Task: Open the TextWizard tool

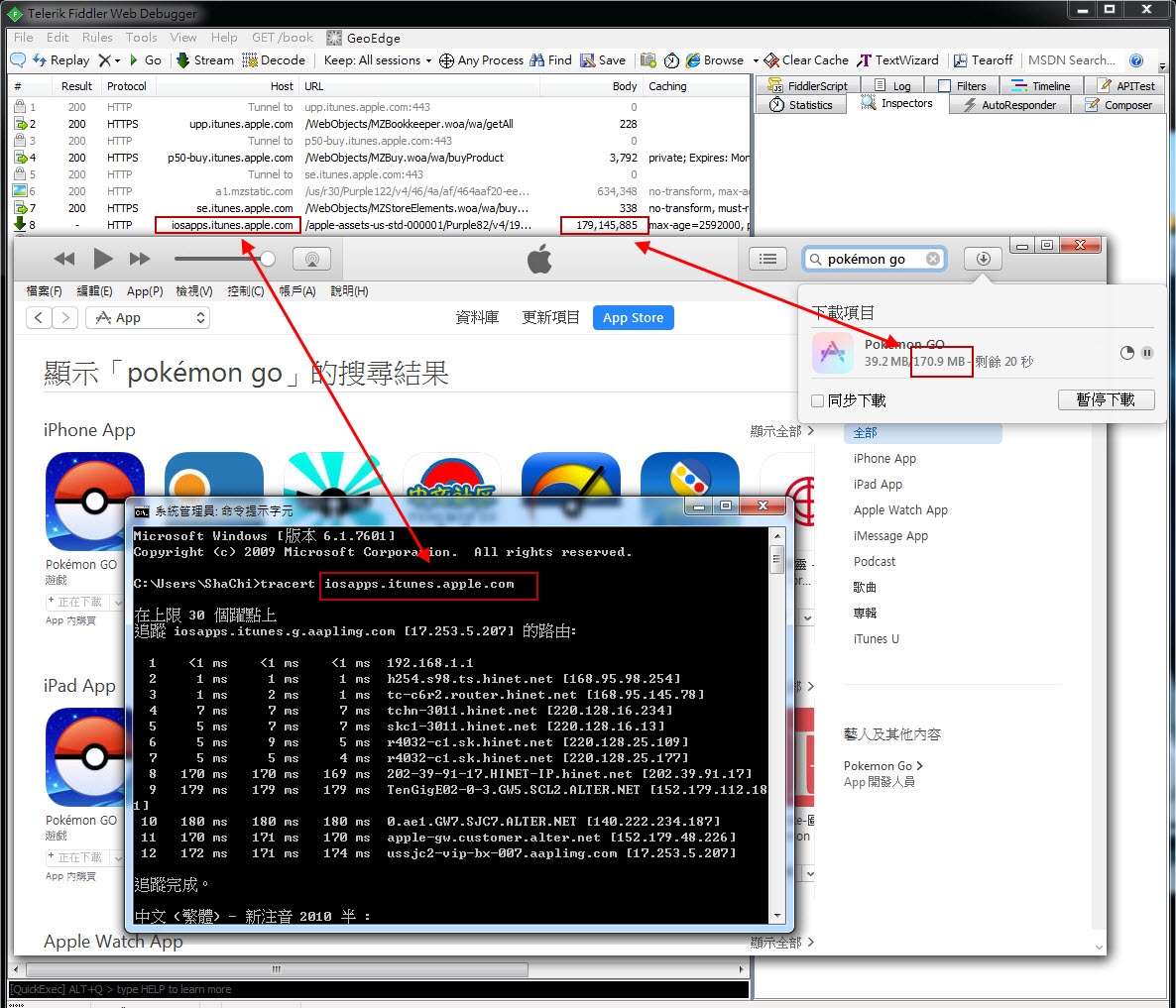Action: (x=897, y=59)
